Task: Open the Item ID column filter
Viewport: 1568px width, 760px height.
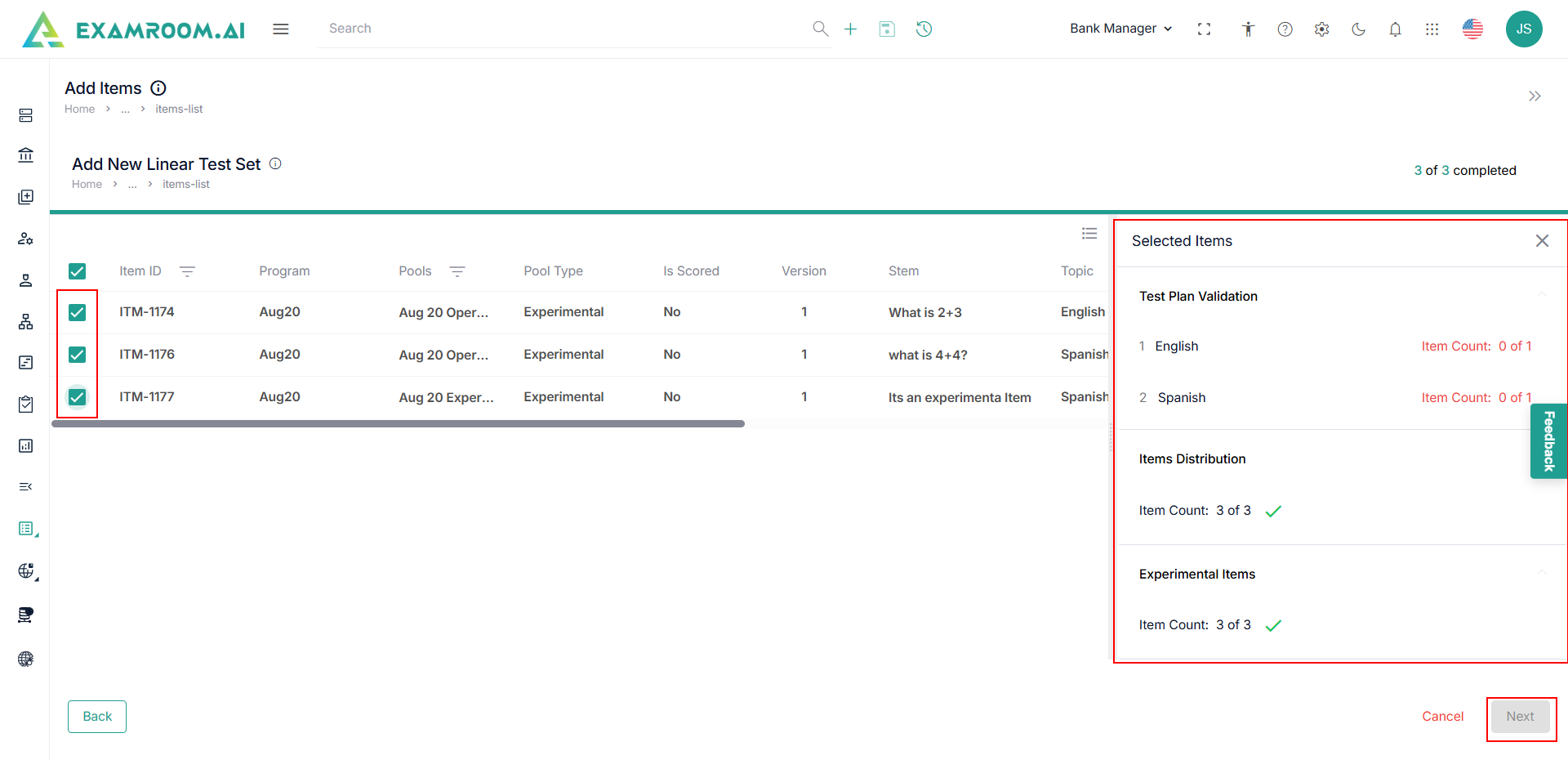Action: coord(187,271)
